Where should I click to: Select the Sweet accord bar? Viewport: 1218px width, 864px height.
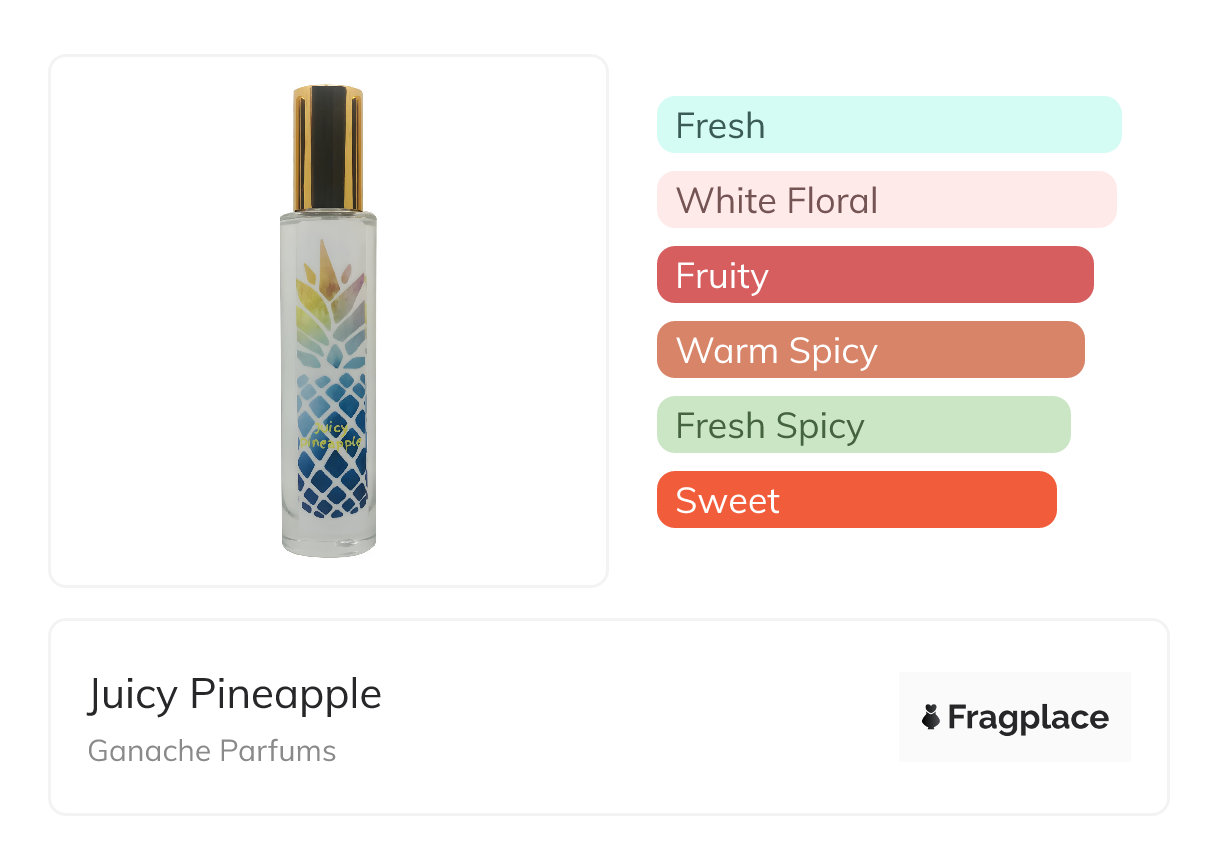[x=857, y=500]
